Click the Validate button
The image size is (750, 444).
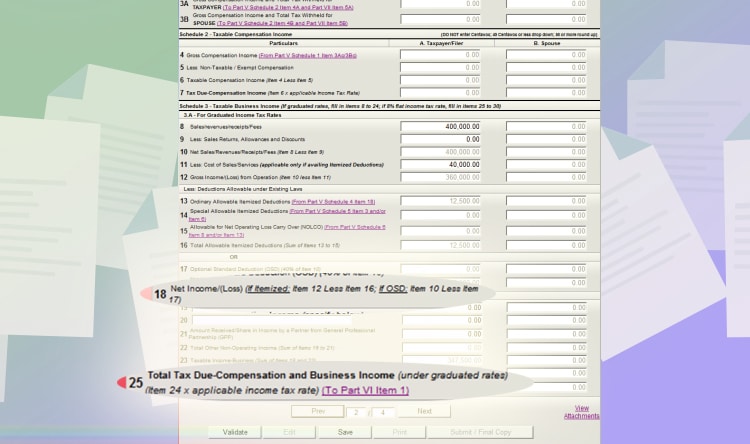tap(234, 432)
